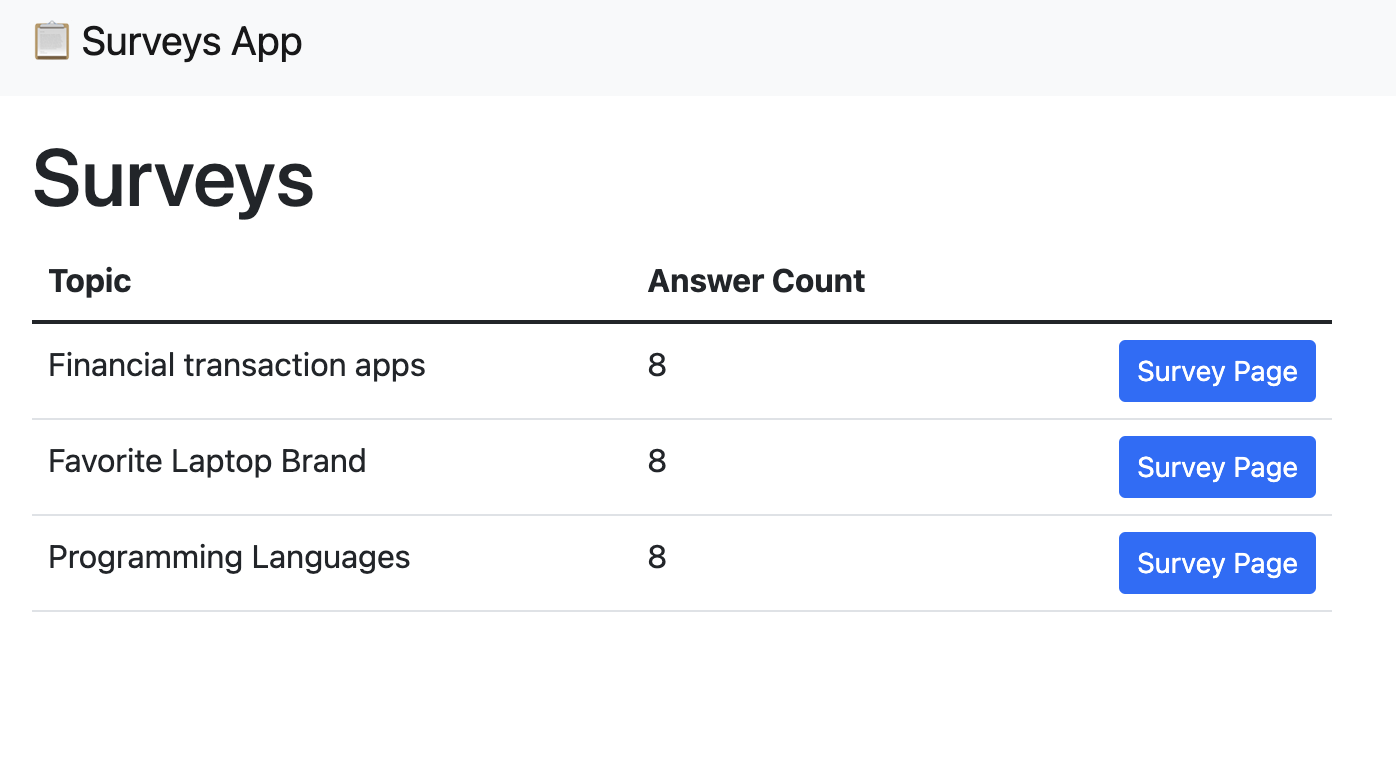1396x758 pixels.
Task: Click the Surveys page heading
Action: coord(172,181)
